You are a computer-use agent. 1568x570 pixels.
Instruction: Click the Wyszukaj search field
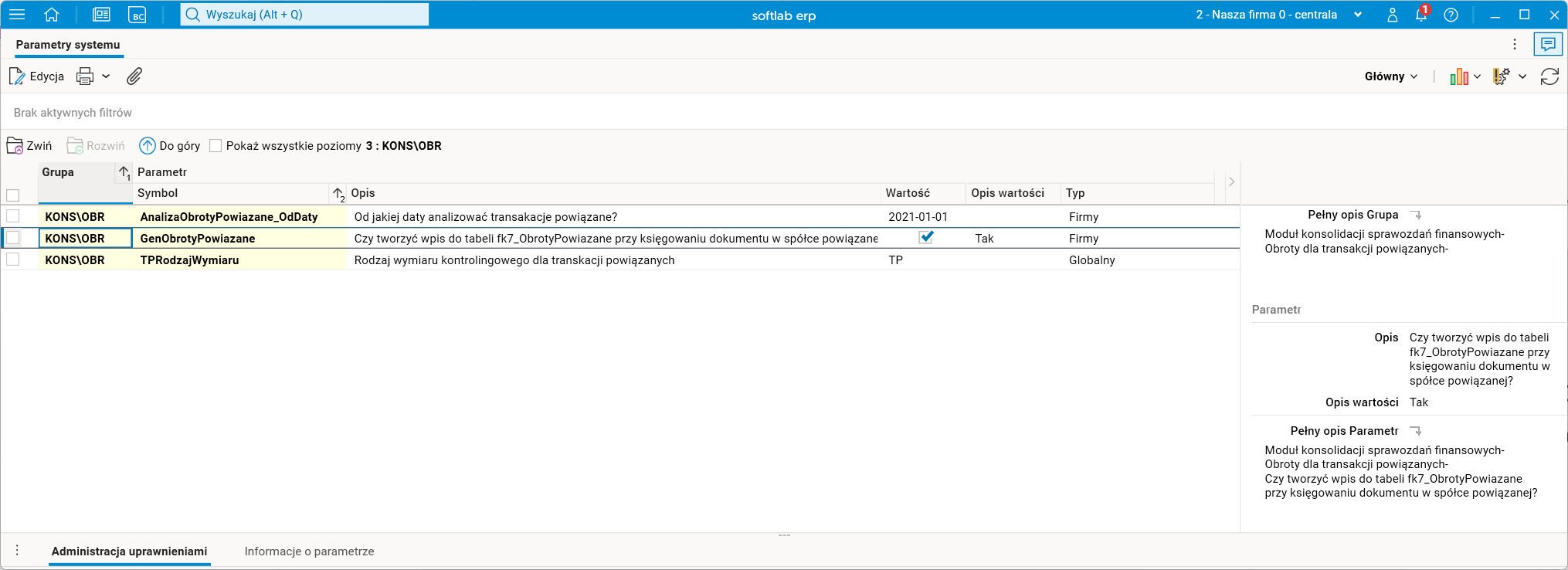[304, 15]
